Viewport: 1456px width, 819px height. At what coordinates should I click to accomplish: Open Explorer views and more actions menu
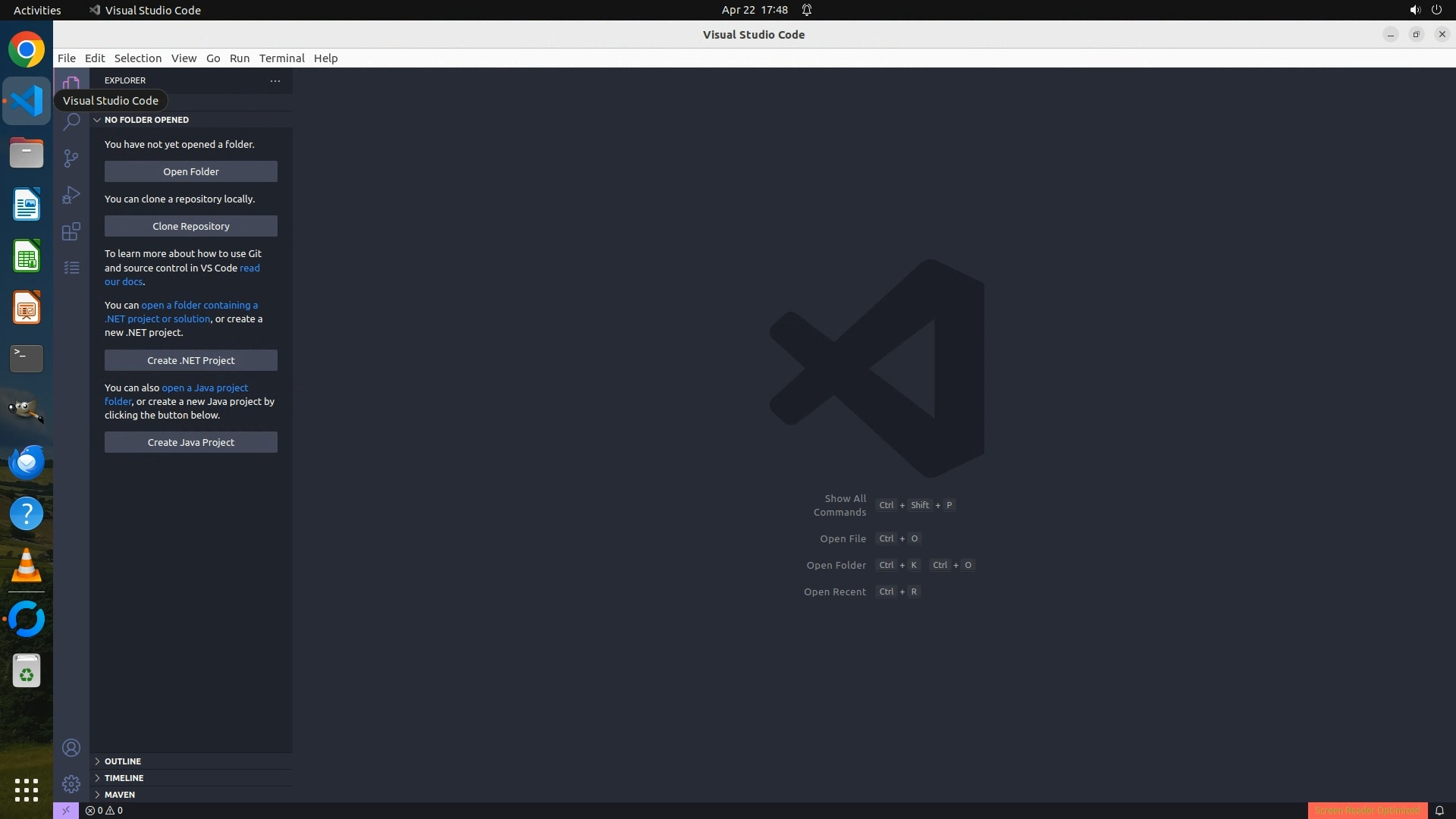(275, 80)
